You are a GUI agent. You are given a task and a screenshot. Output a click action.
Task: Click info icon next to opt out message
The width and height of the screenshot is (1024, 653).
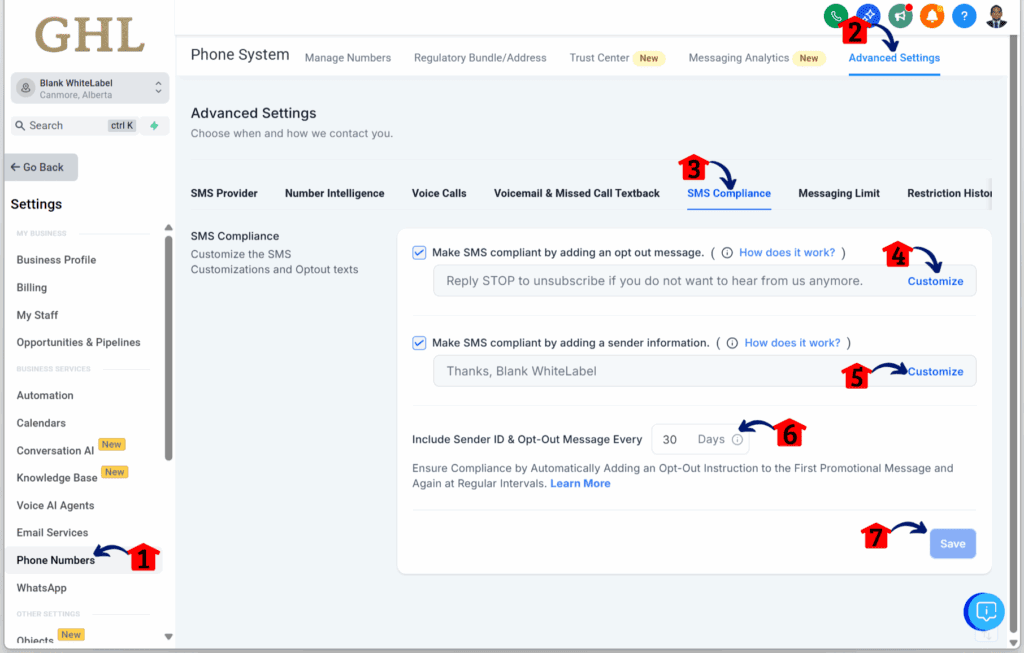click(x=727, y=253)
